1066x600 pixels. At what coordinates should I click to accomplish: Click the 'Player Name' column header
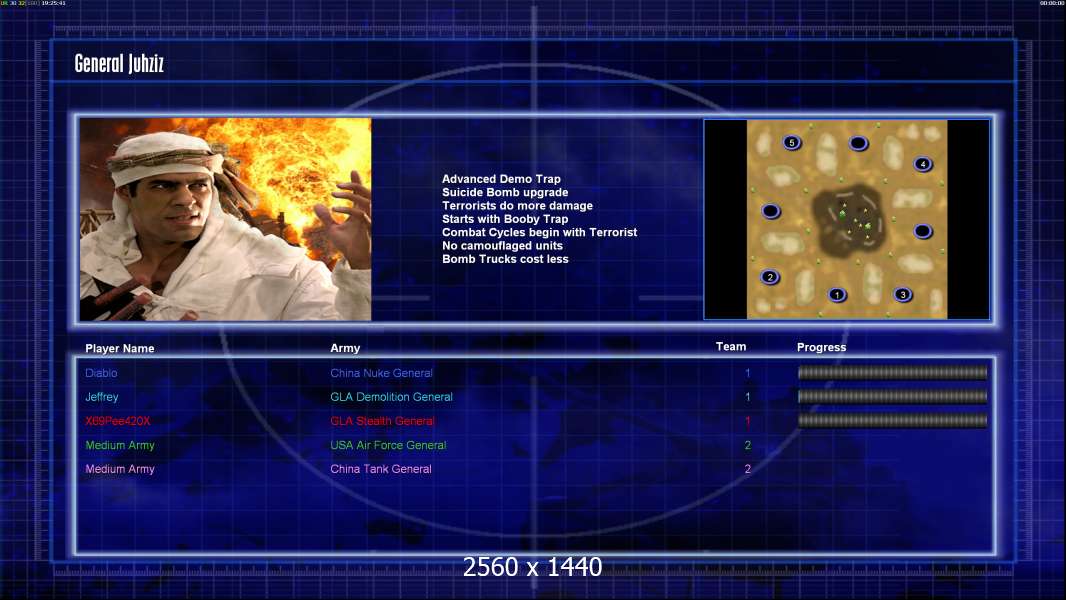point(120,349)
